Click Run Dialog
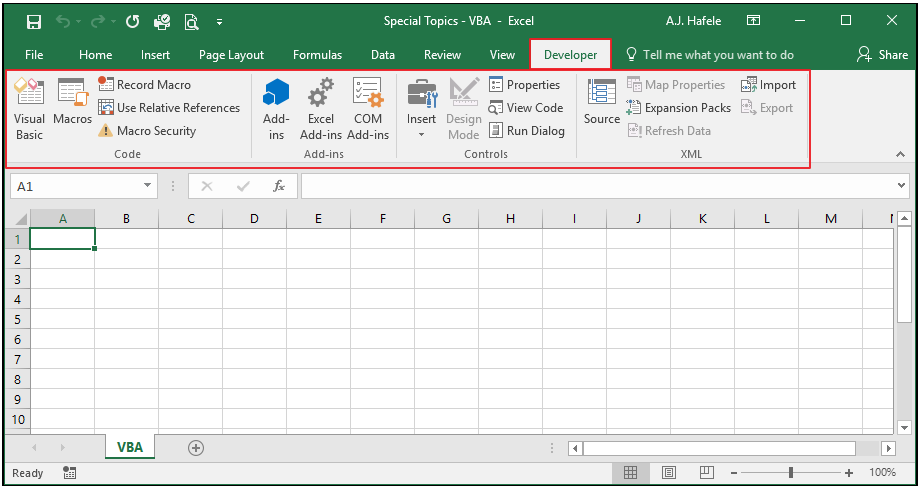The image size is (919, 487). (x=527, y=131)
